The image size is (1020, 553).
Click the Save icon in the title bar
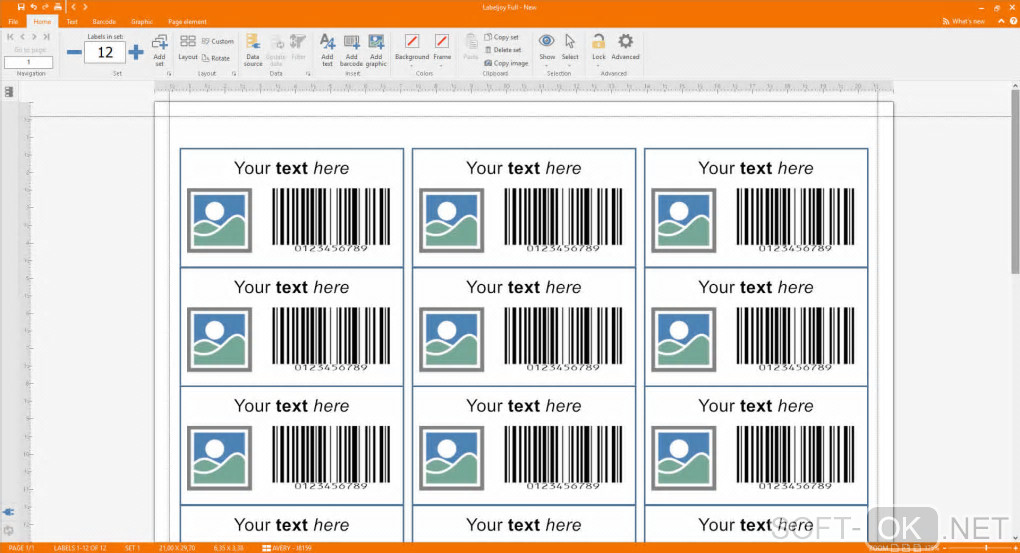pyautogui.click(x=21, y=7)
